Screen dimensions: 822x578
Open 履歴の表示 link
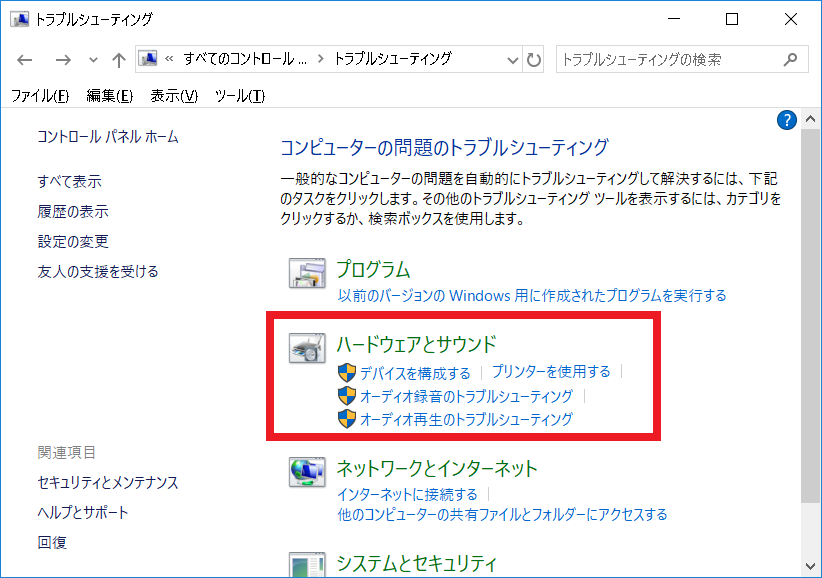pos(73,211)
